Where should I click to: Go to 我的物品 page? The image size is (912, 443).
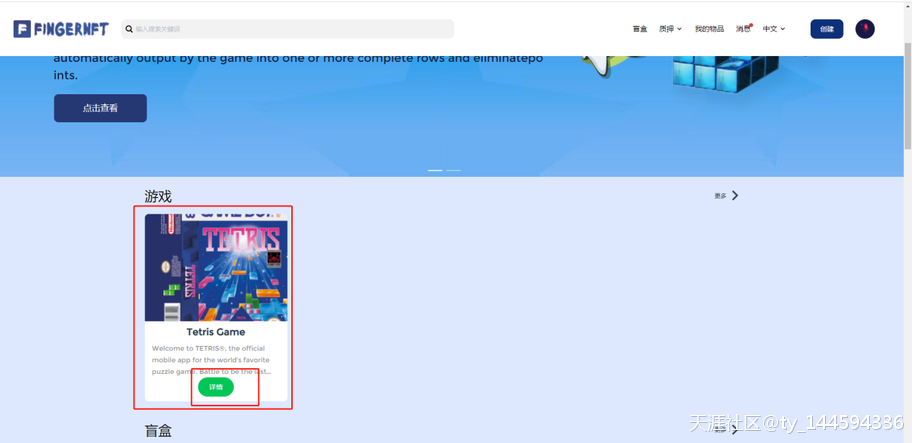pyautogui.click(x=709, y=29)
